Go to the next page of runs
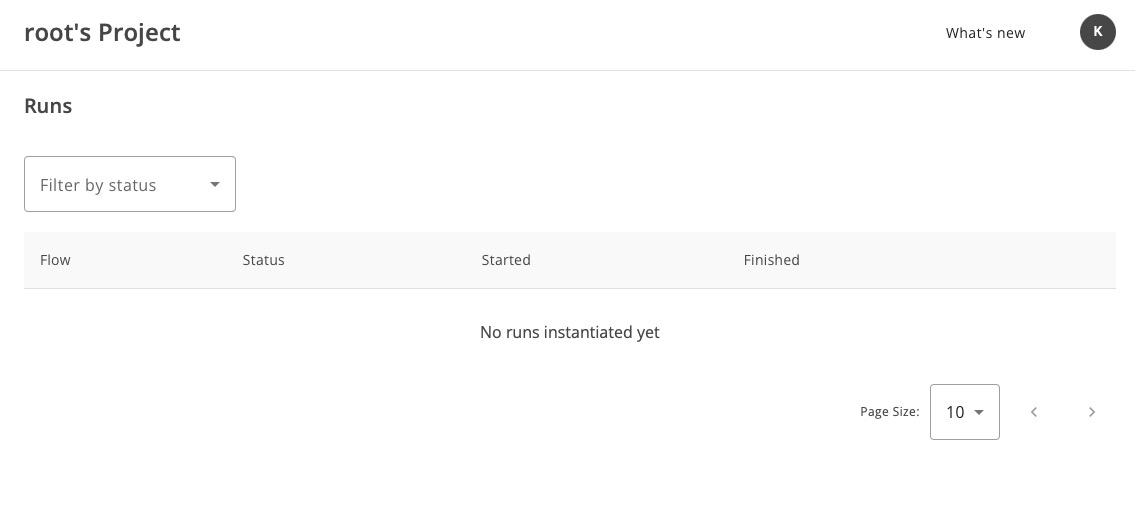This screenshot has height=524, width=1135. pos(1092,412)
